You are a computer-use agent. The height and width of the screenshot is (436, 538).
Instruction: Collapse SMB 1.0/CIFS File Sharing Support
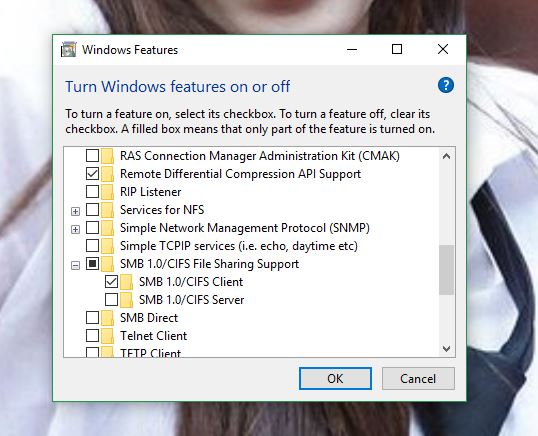[x=75, y=265]
